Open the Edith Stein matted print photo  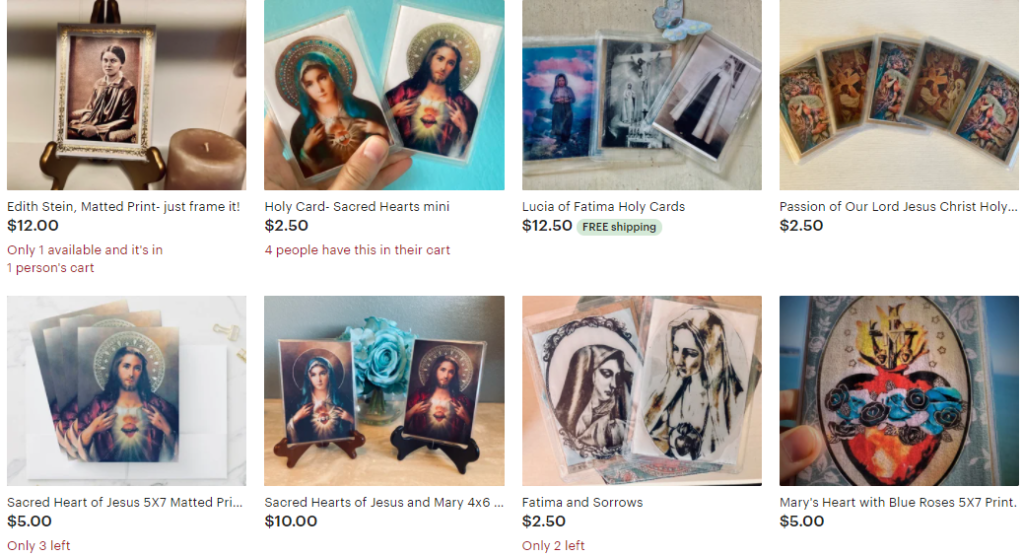click(x=126, y=95)
